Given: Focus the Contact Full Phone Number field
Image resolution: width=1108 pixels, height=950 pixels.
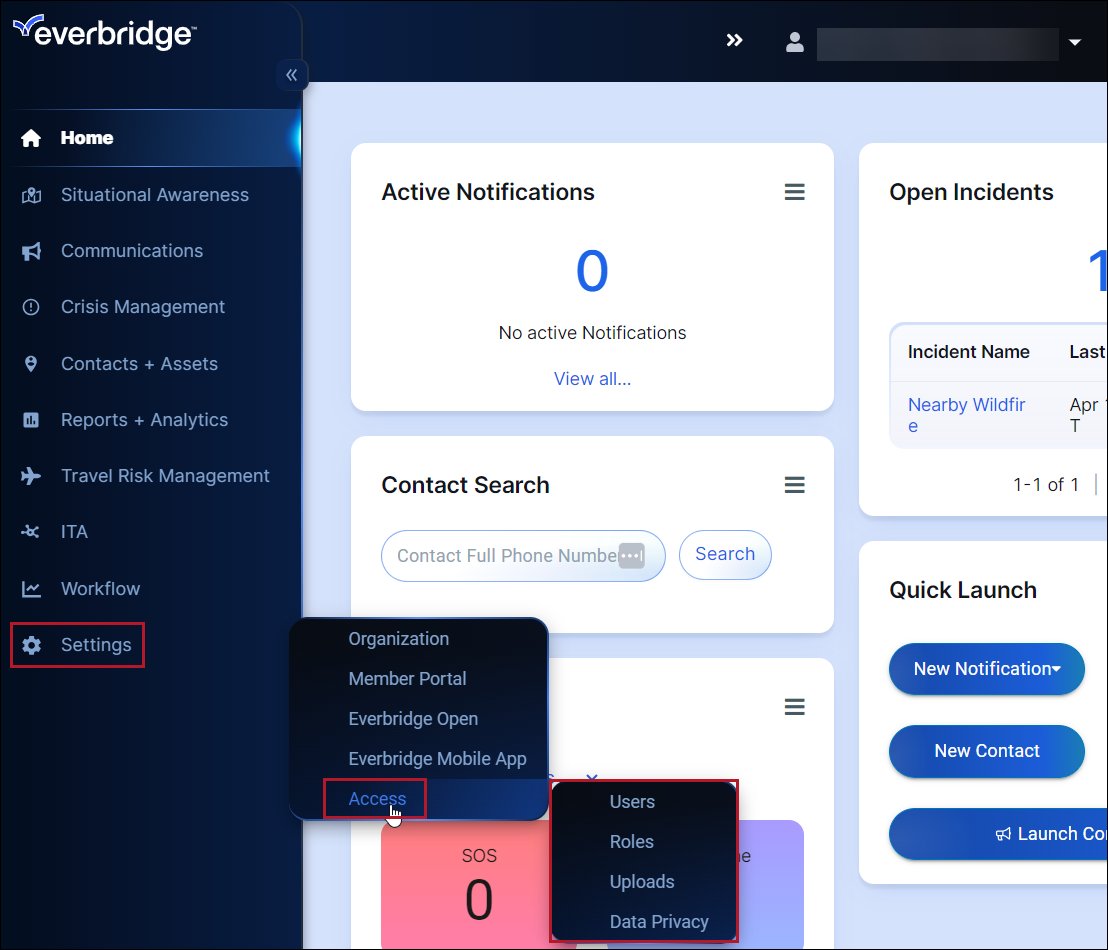Looking at the screenshot, I should click(x=523, y=556).
